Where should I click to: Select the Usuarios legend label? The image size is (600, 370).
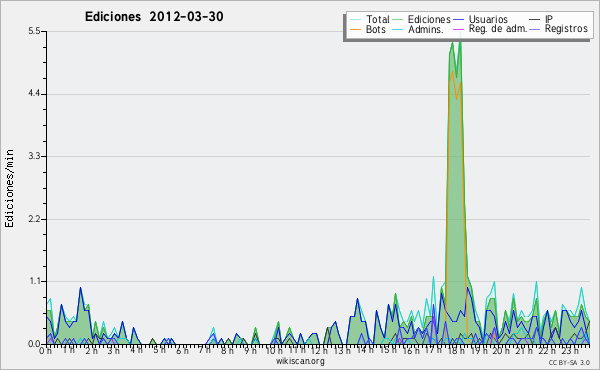click(x=488, y=19)
